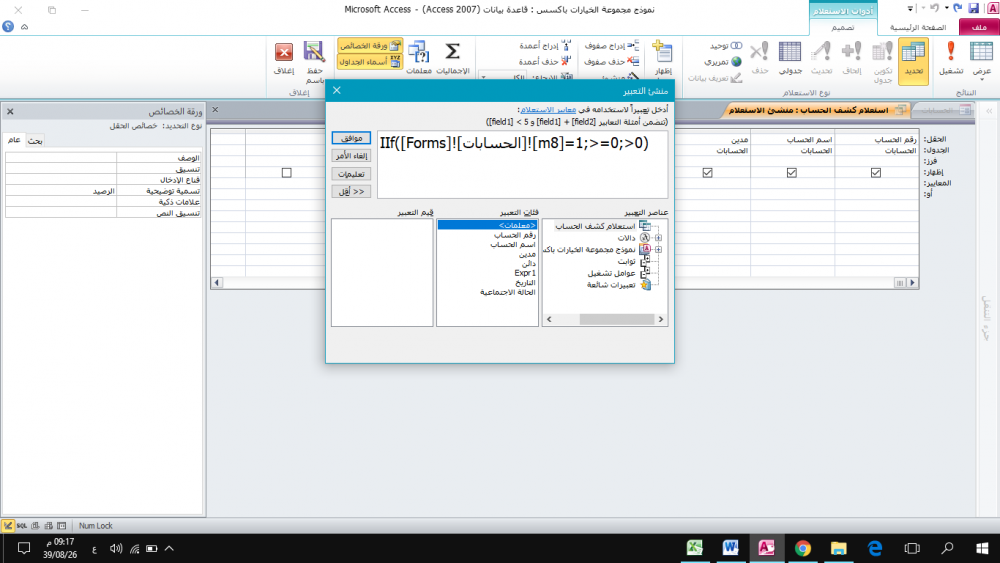
Task: Uncheck Show box for مدين column
Action: (707, 173)
